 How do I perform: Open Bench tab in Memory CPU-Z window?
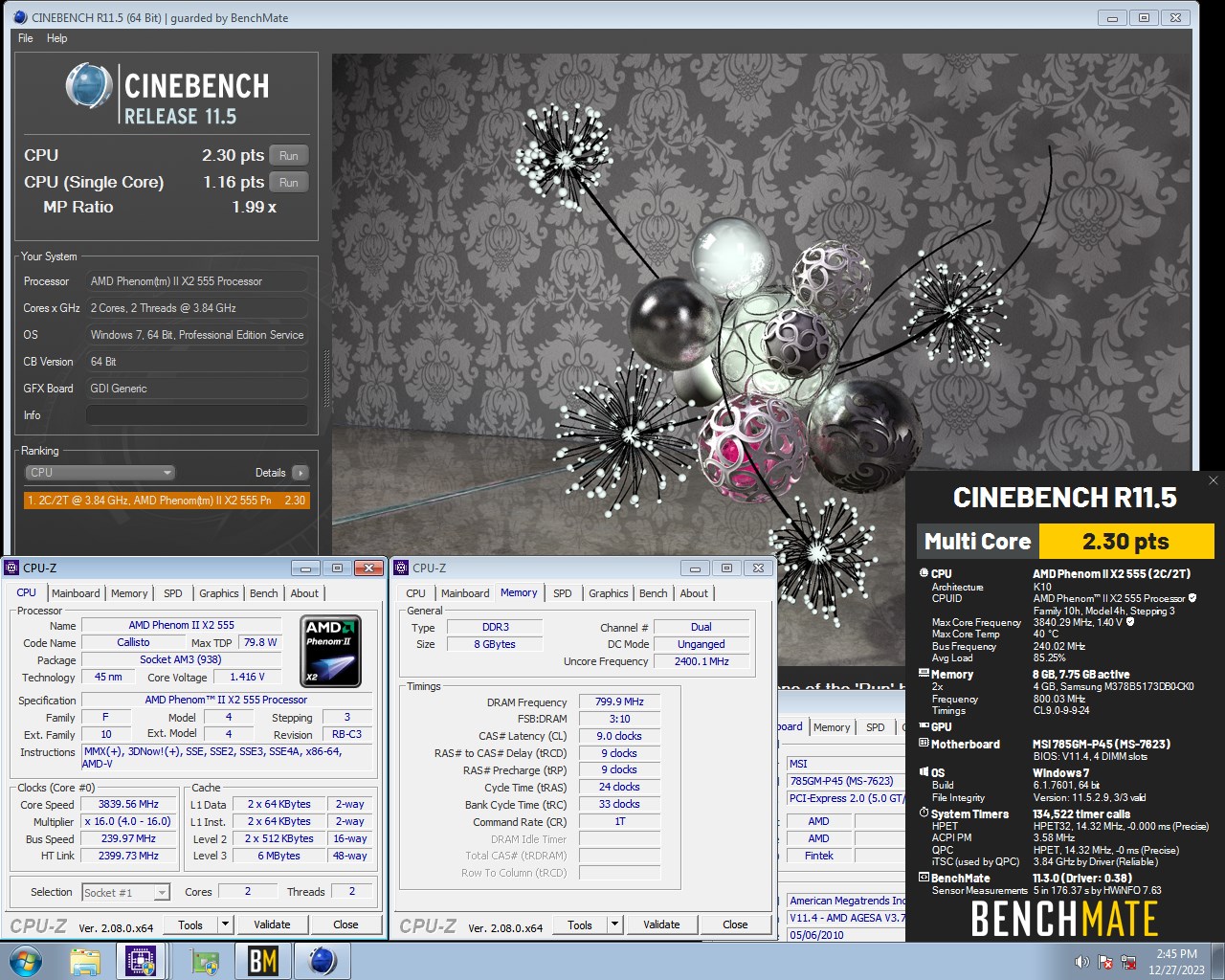[654, 593]
